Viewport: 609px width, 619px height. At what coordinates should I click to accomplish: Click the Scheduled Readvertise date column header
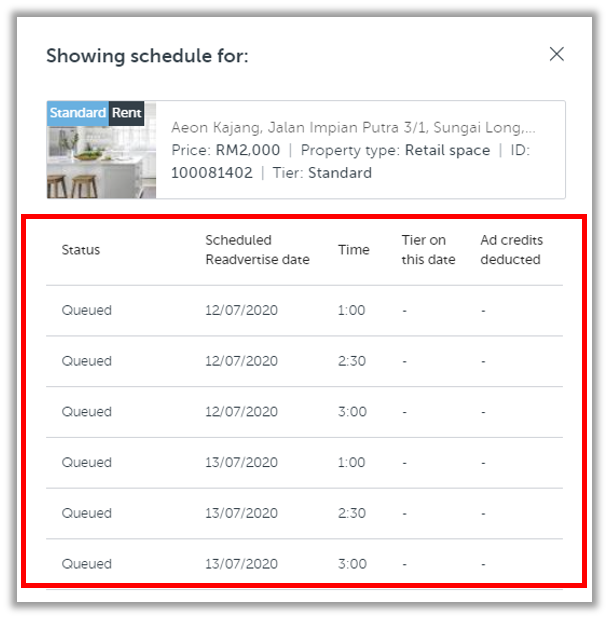coord(257,250)
